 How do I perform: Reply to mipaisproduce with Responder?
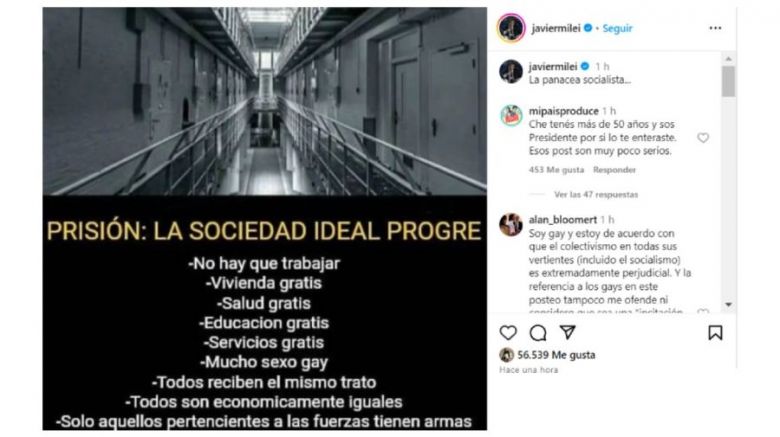point(614,170)
